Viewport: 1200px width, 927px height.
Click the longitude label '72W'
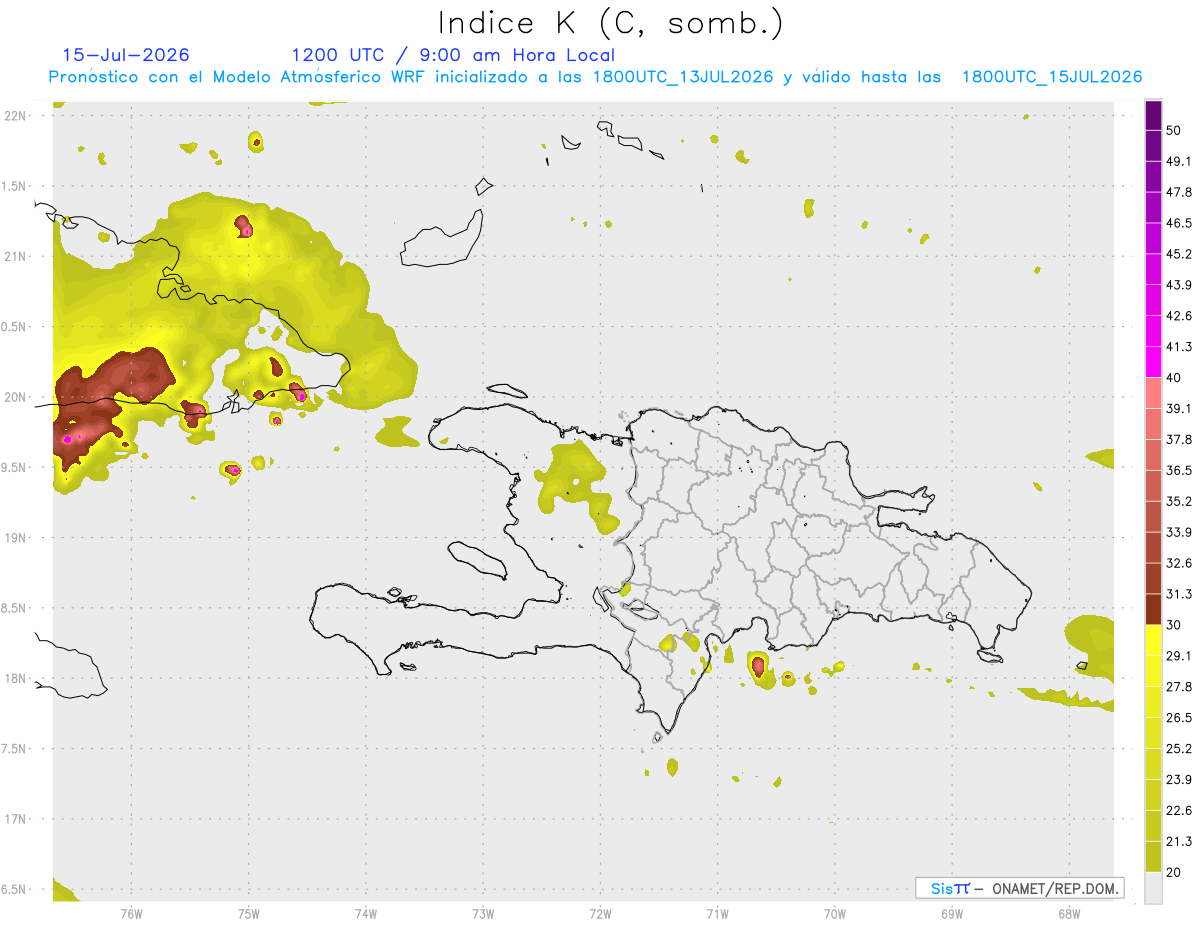(600, 914)
